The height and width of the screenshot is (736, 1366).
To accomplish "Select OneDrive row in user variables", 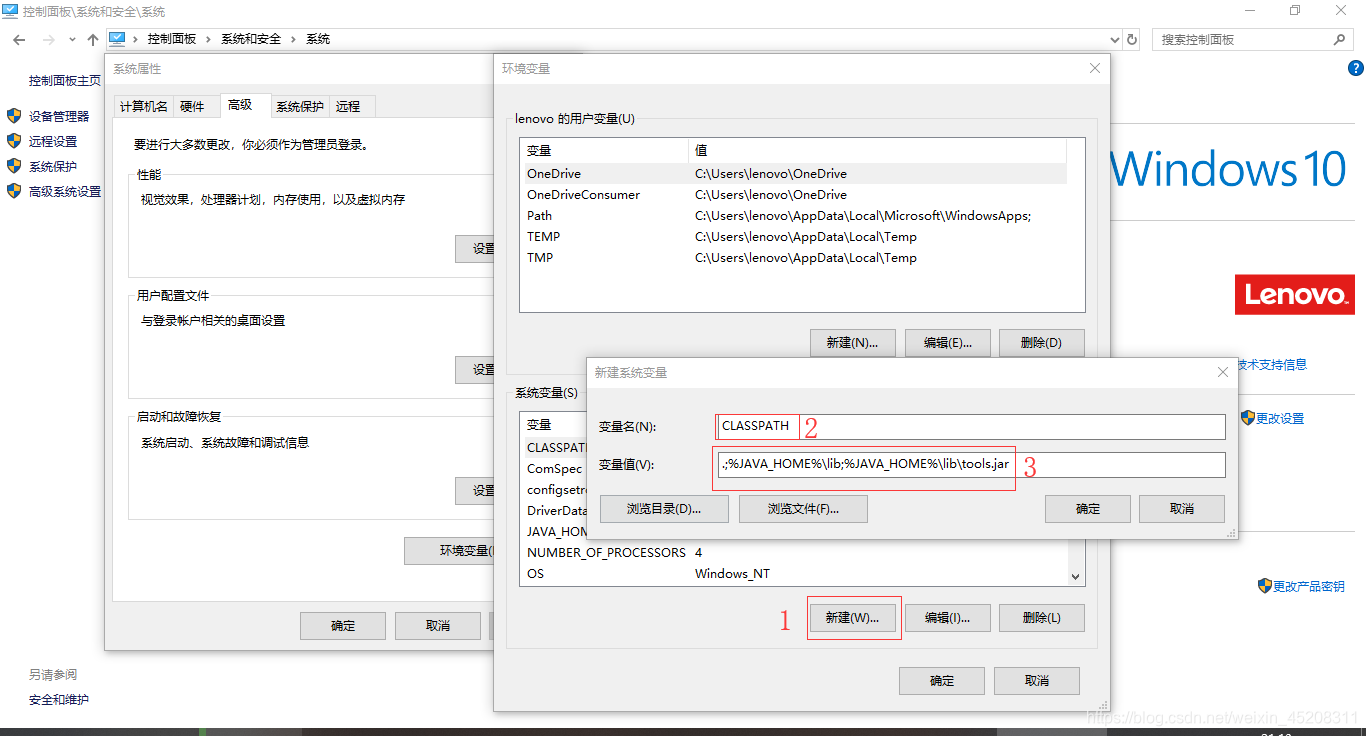I will tap(793, 173).
